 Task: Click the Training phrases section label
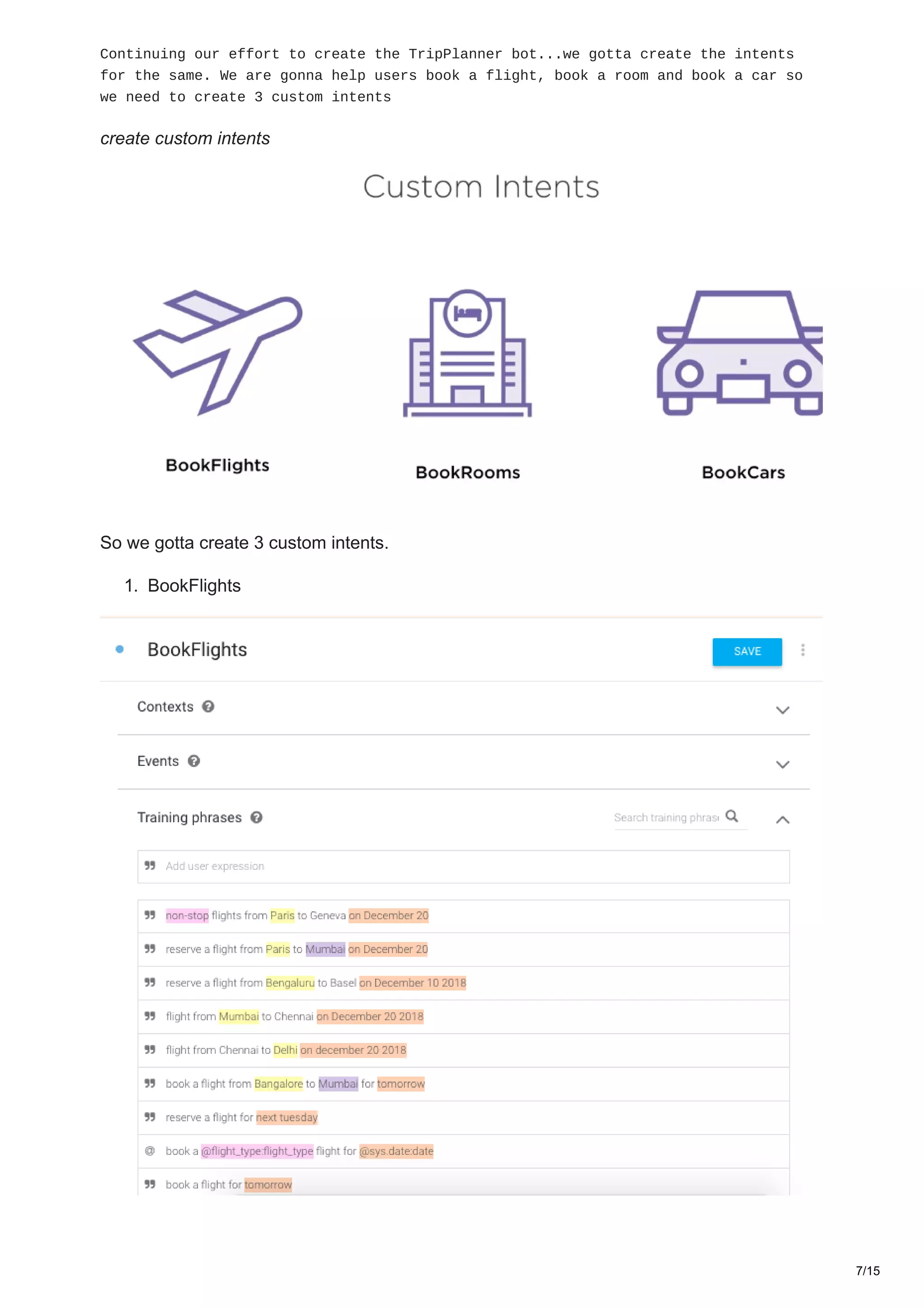click(x=189, y=817)
